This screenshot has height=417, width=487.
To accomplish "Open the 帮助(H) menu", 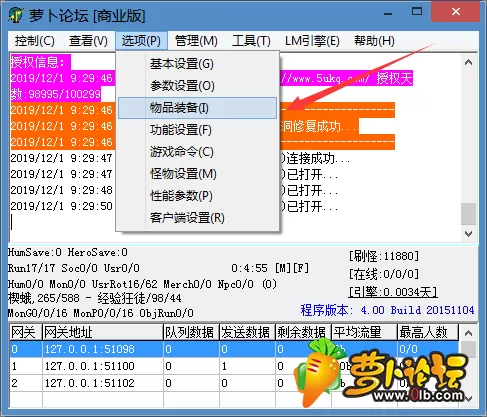I will pos(374,41).
